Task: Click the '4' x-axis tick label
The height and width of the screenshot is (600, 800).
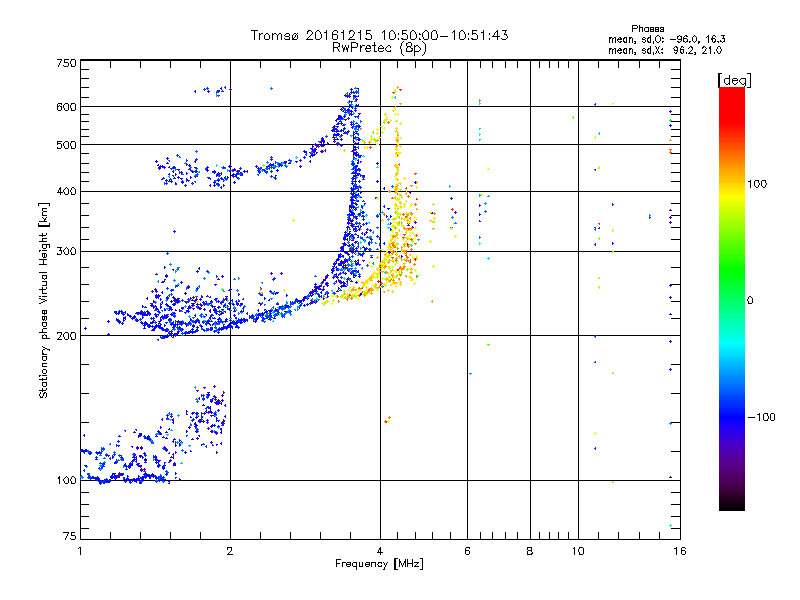Action: (380, 551)
